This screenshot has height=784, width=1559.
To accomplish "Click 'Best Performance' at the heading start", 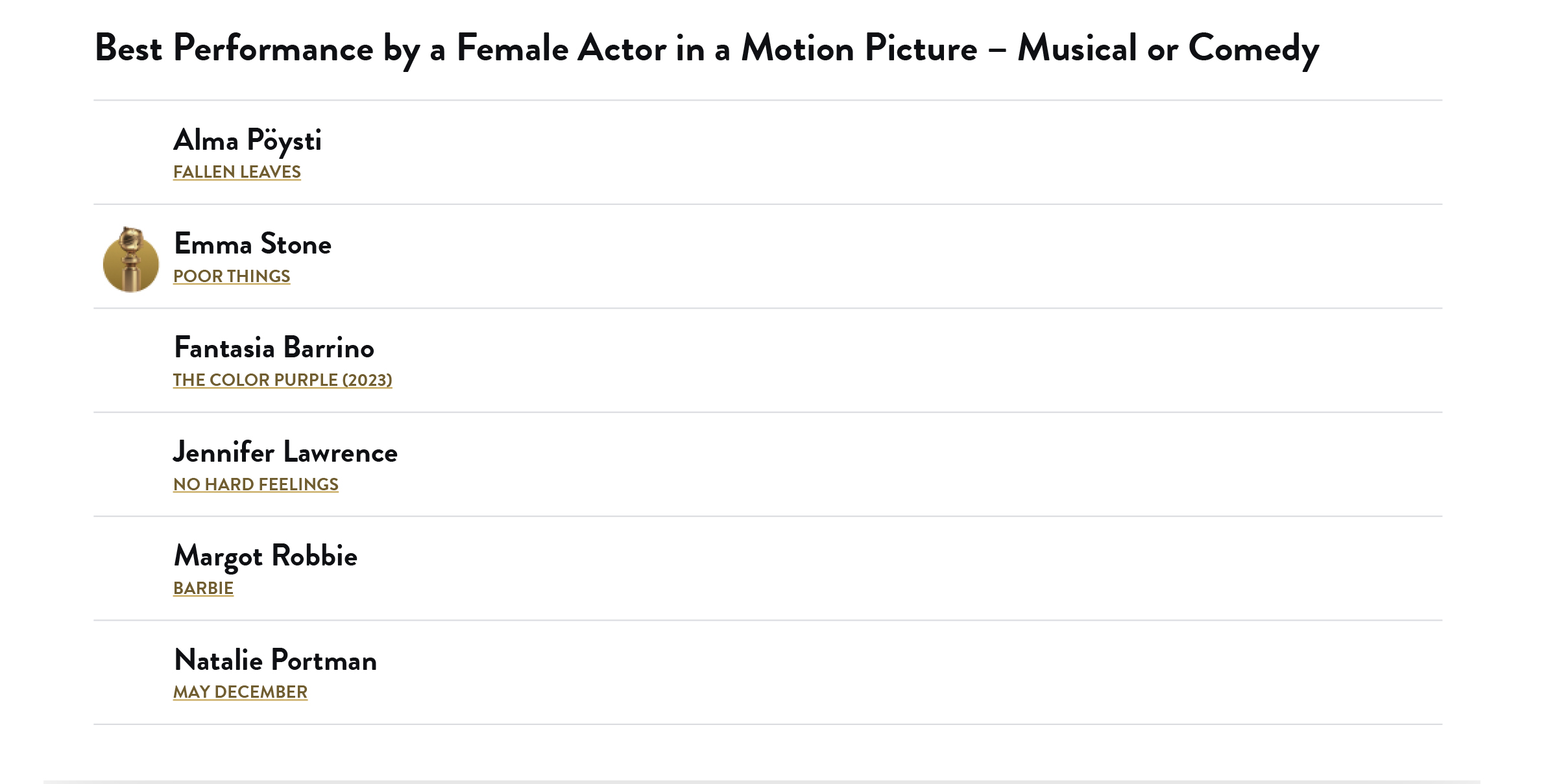I will coord(234,49).
